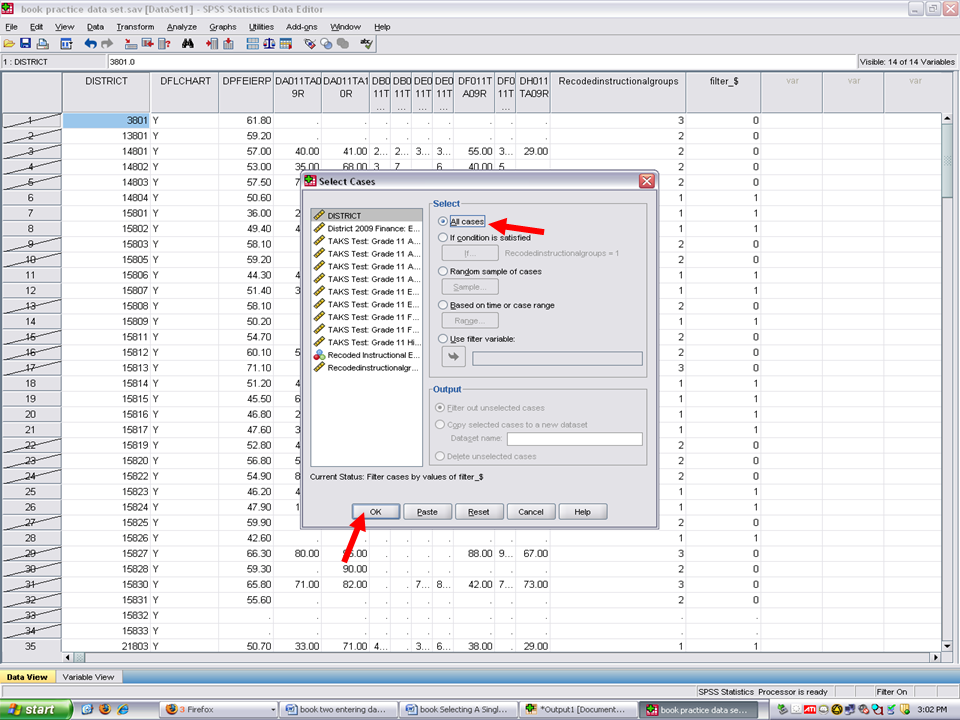Screen dimensions: 960x720
Task: Click the Save file toolbar icon
Action: click(25, 44)
